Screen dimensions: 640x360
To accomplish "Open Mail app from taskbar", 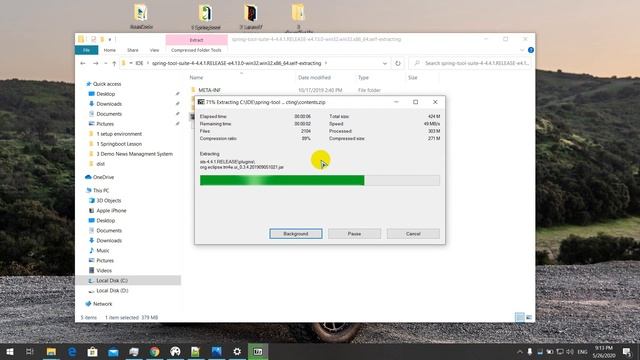I will click(x=113, y=351).
